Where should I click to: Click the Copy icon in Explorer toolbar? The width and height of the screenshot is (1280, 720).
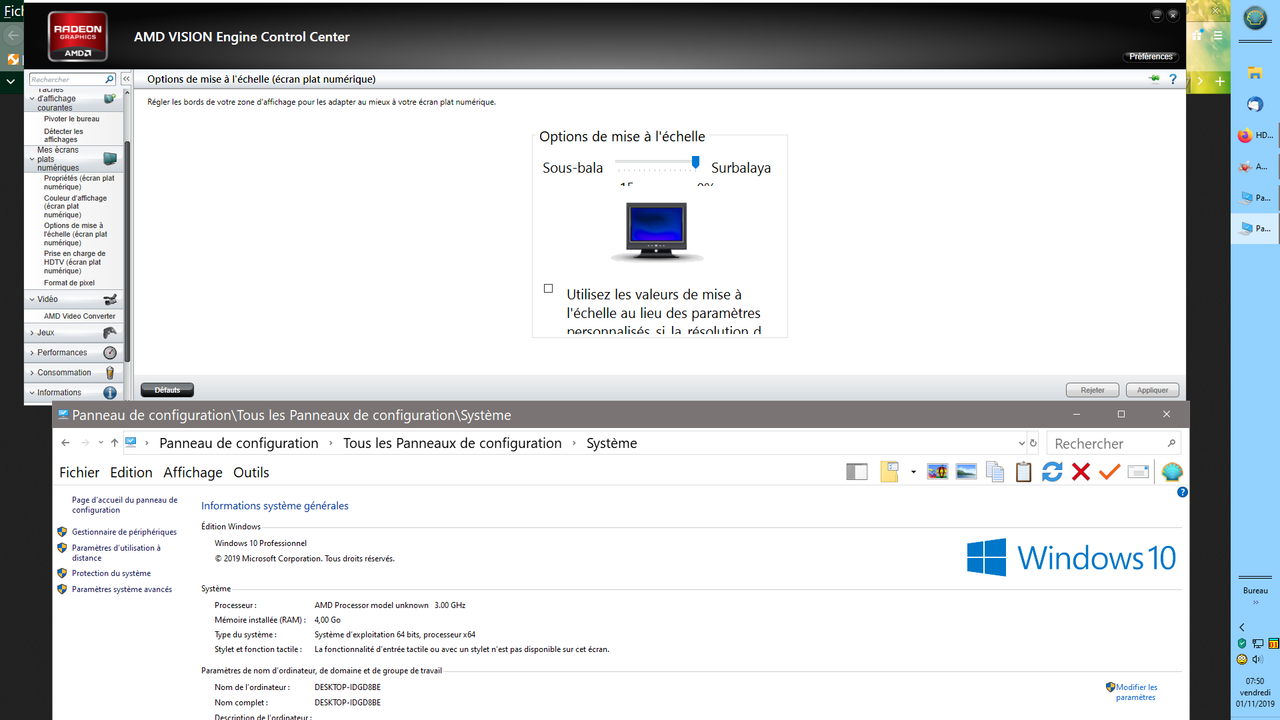(995, 472)
